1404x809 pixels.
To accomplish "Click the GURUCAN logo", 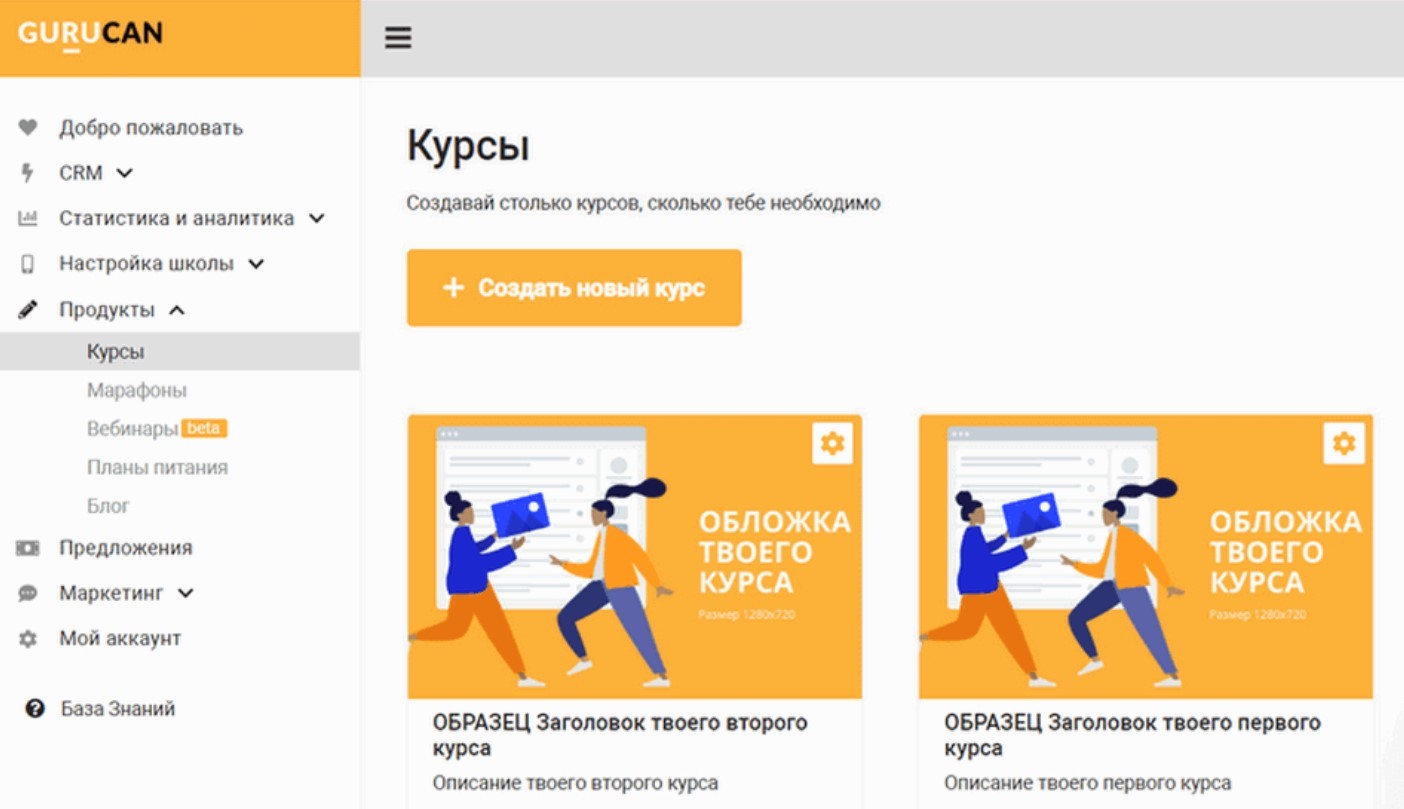I will click(90, 35).
